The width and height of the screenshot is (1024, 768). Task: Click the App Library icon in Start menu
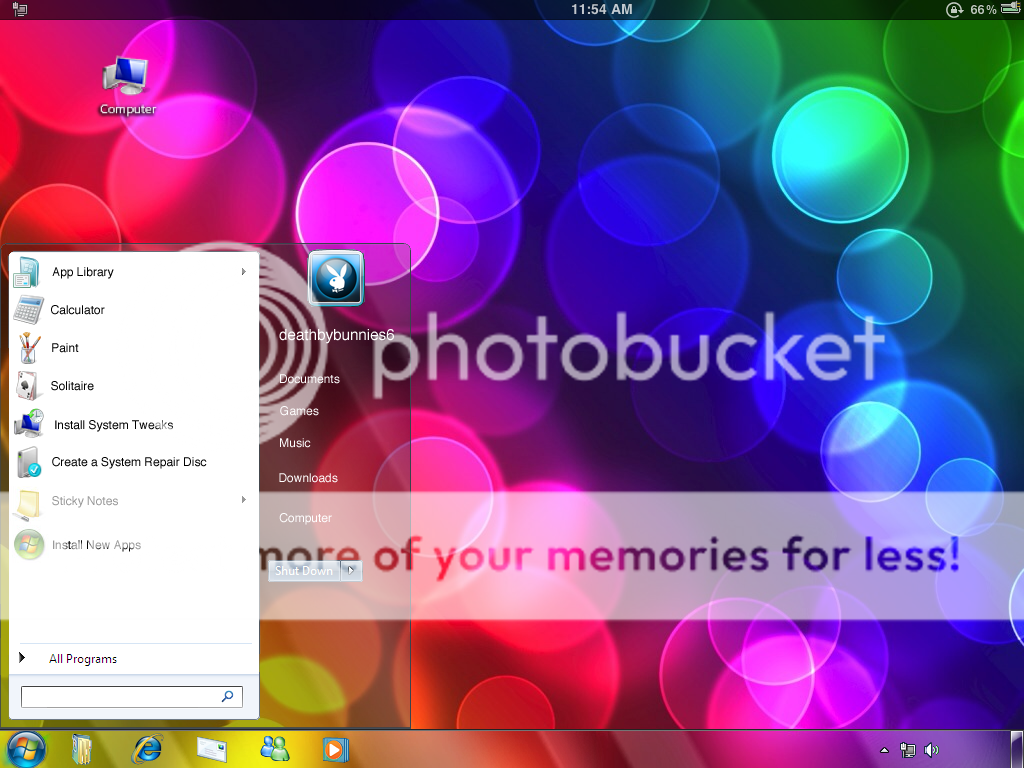26,272
